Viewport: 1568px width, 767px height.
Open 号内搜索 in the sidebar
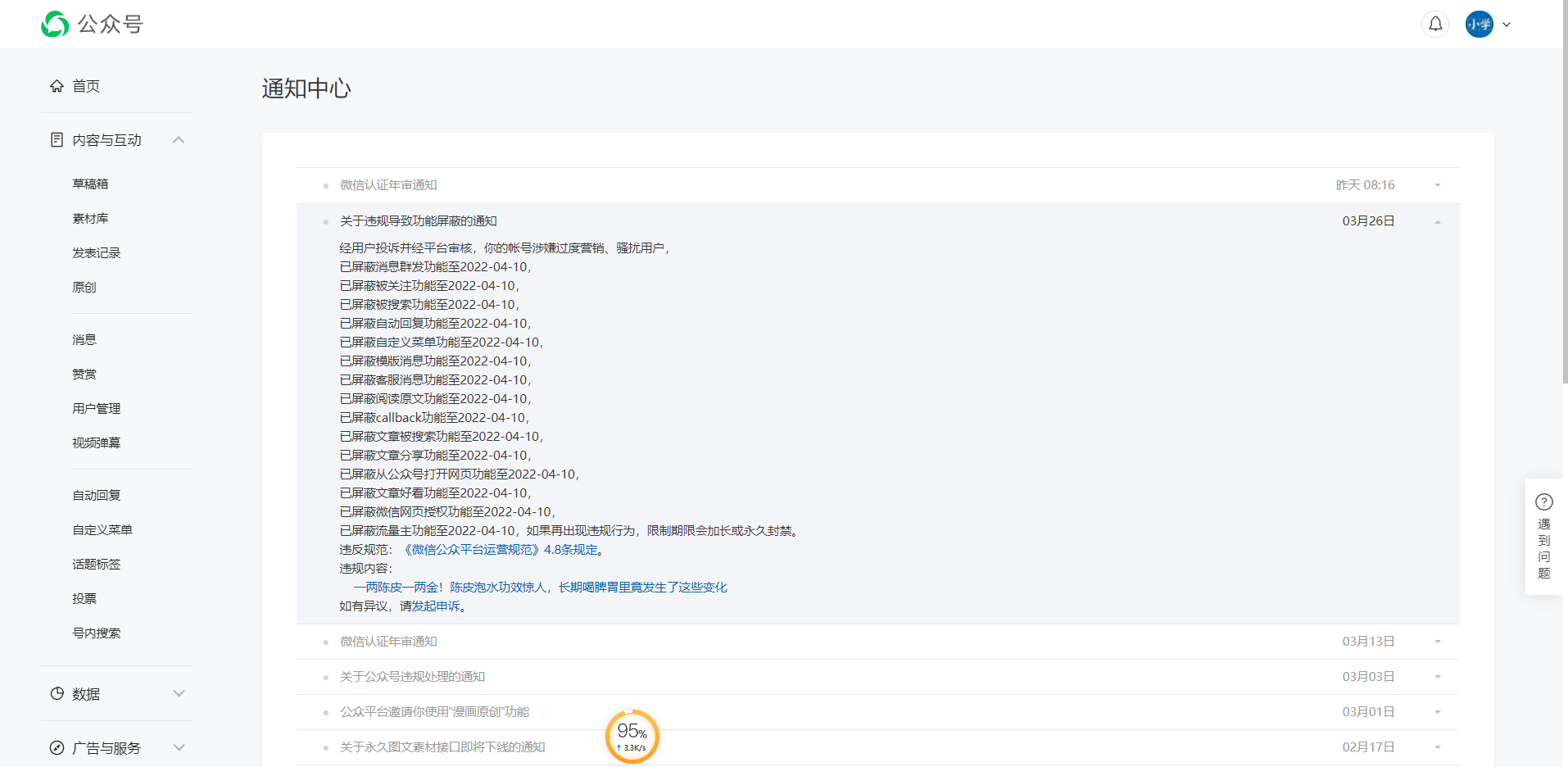pos(97,633)
